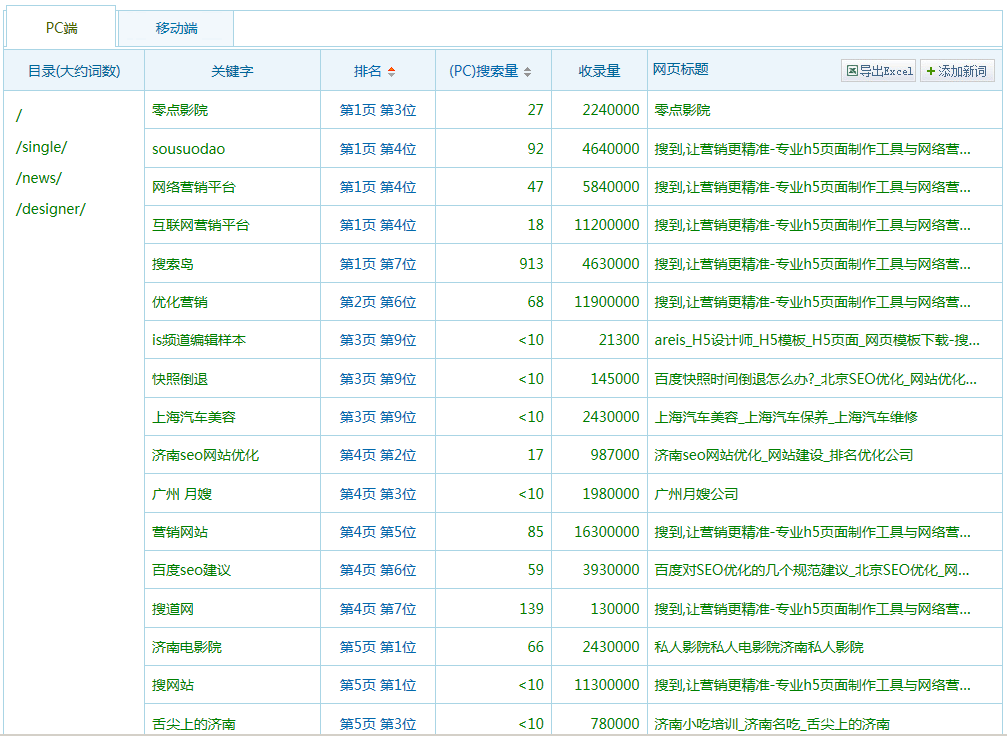Click the keyword sousuodao
This screenshot has width=1007, height=736.
[188, 149]
